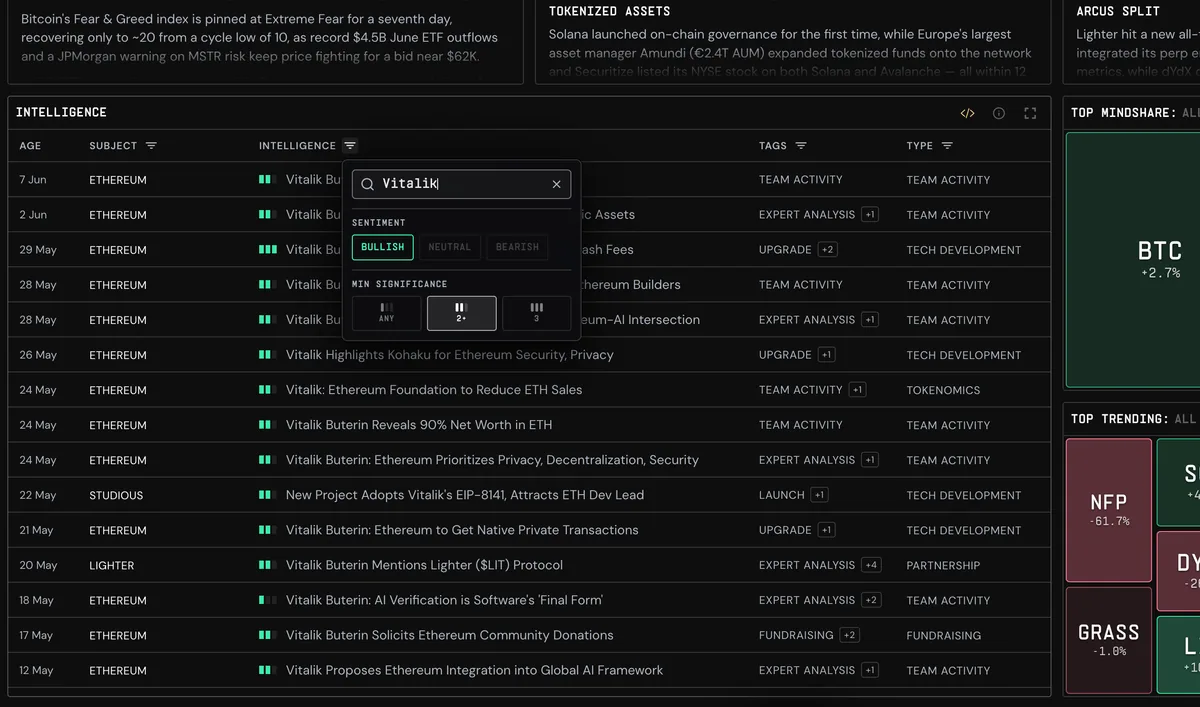Click the TOKENOMICS type cell

pos(943,390)
